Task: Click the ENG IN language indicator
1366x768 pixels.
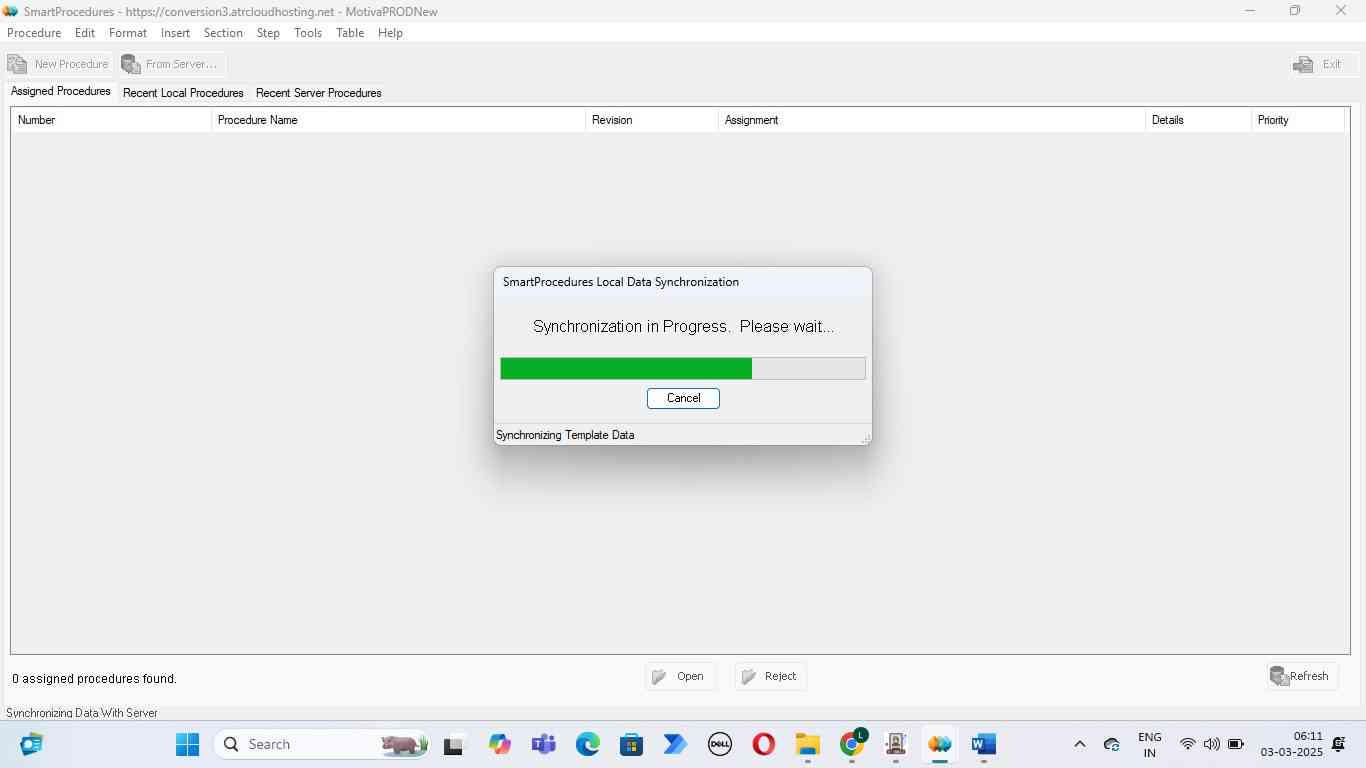Action: click(1150, 745)
